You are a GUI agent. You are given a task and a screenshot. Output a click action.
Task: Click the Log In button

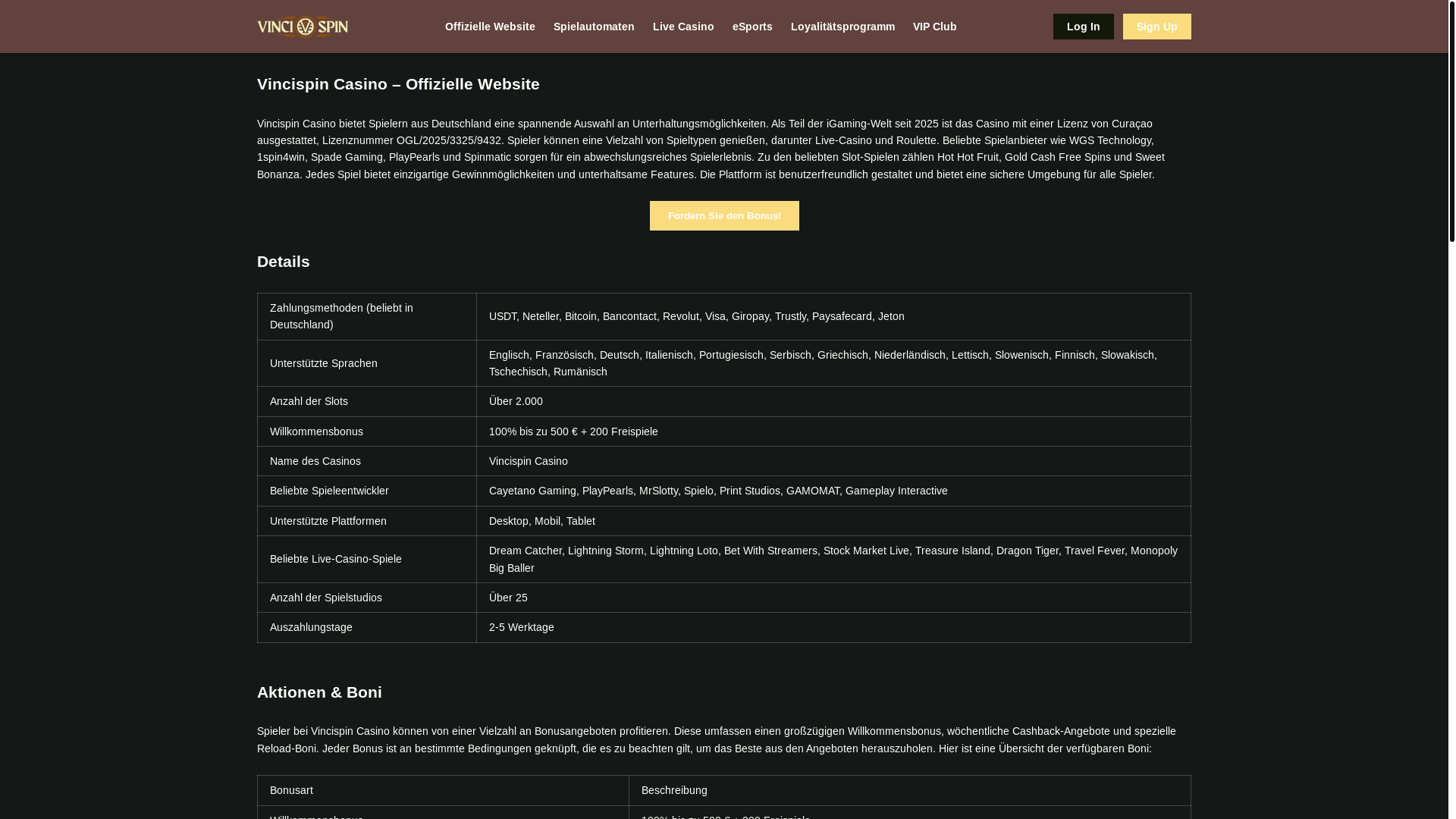point(1083,27)
